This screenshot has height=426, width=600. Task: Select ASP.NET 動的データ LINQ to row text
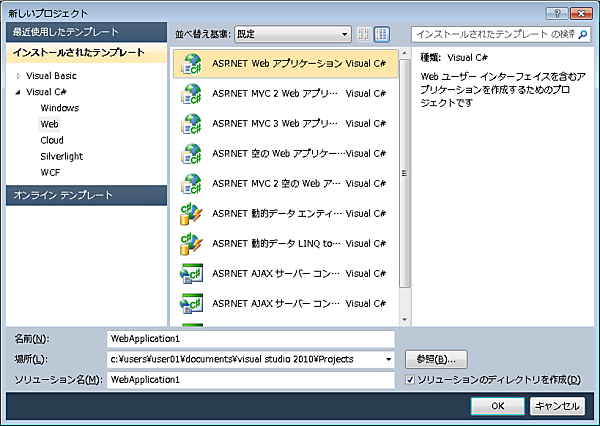(x=276, y=244)
